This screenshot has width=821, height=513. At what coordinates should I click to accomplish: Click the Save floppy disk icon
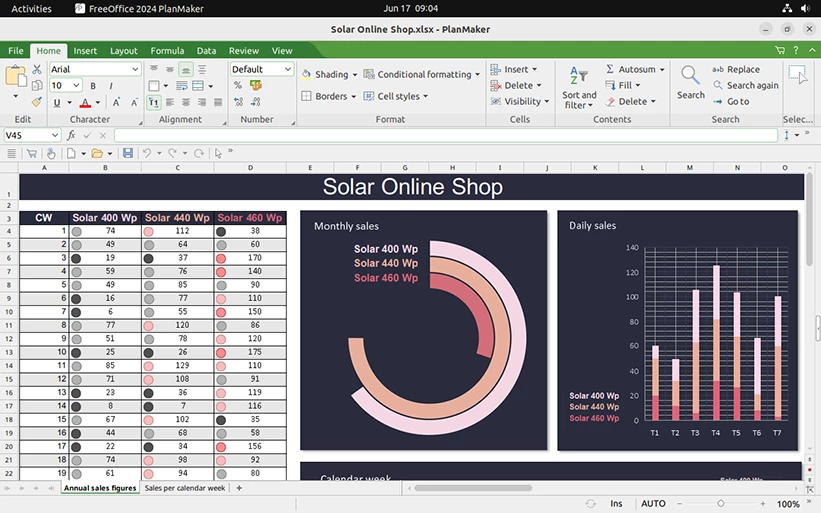pyautogui.click(x=128, y=153)
